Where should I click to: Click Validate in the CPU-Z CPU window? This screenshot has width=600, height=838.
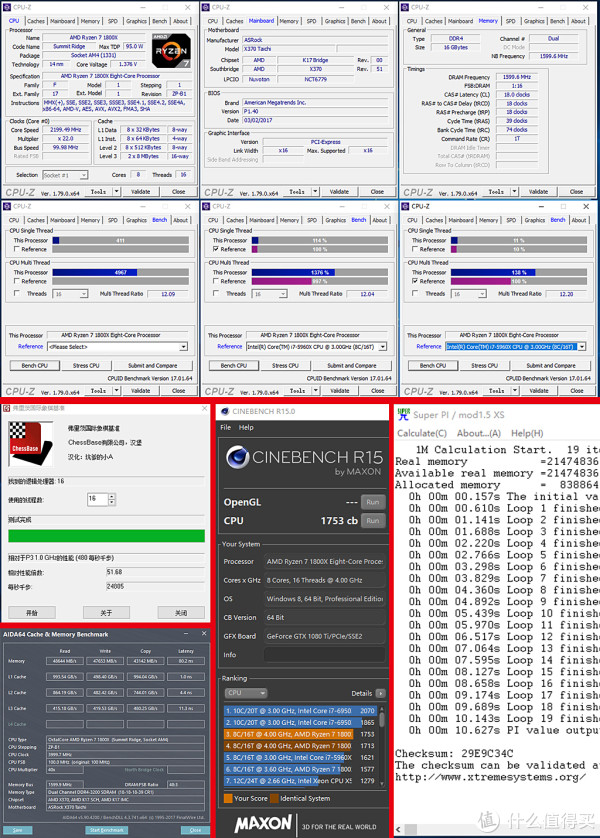(141, 191)
